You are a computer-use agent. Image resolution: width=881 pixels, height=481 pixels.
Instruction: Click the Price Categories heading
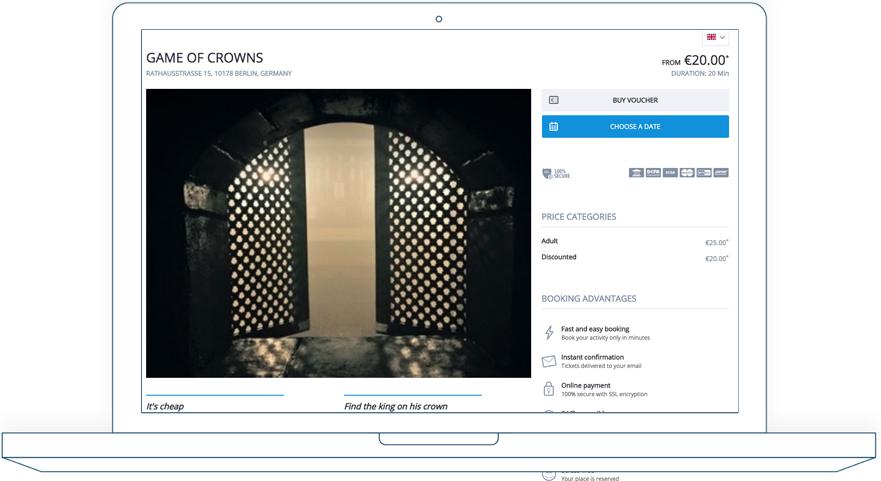(x=579, y=217)
